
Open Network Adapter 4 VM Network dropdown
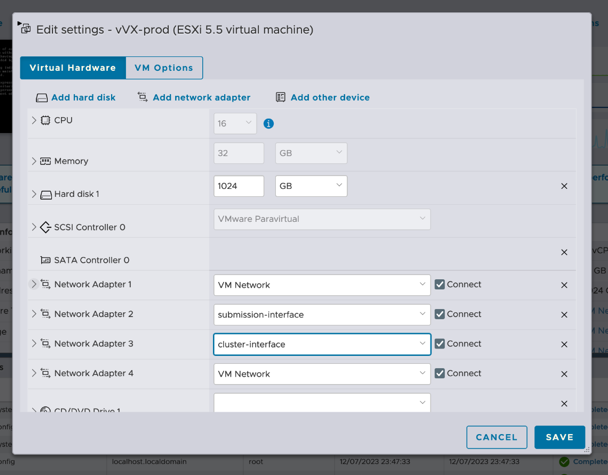[322, 374]
